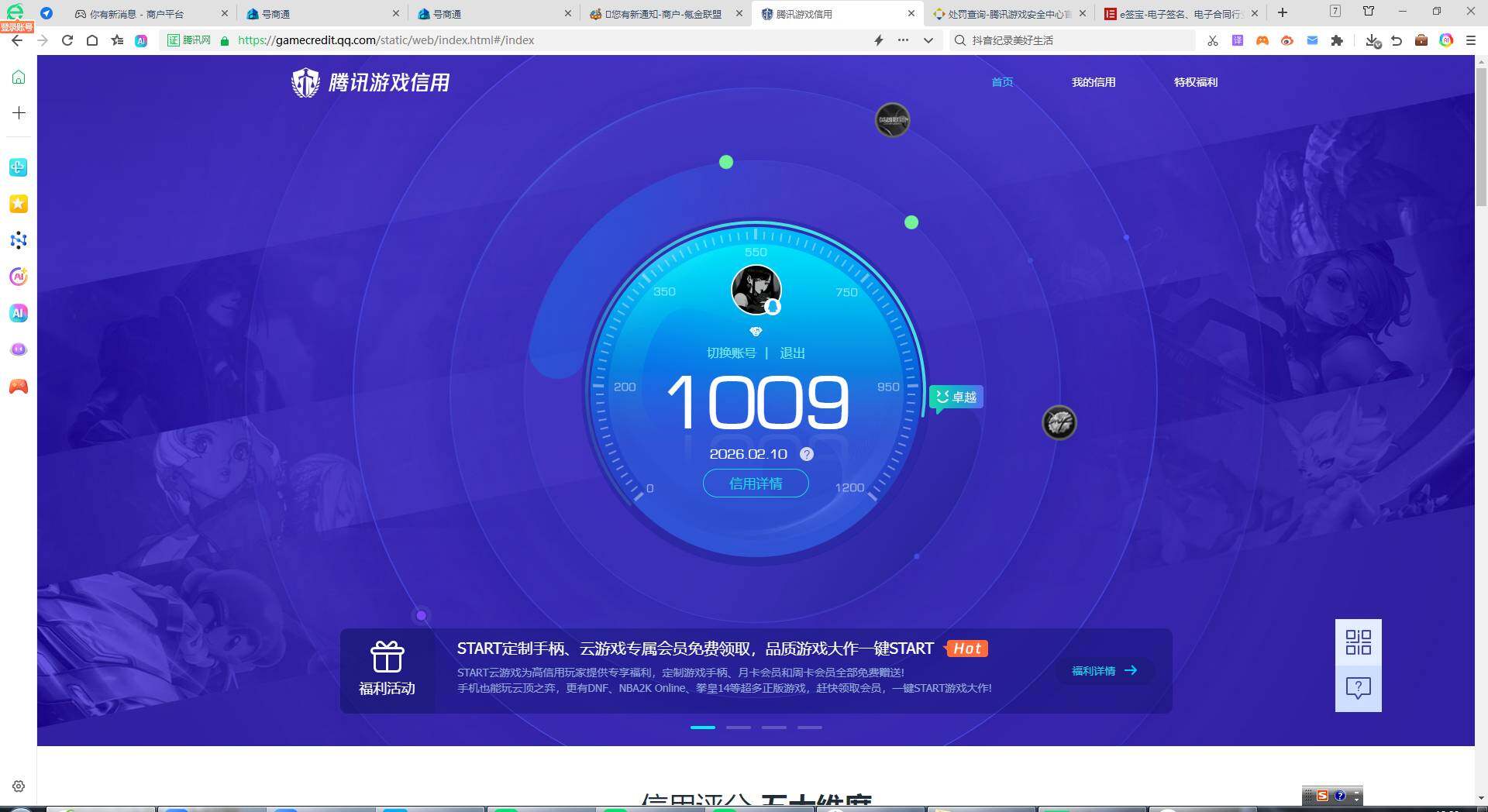This screenshot has height=812, width=1488.
Task: Click the 退出 logout link
Action: (792, 353)
